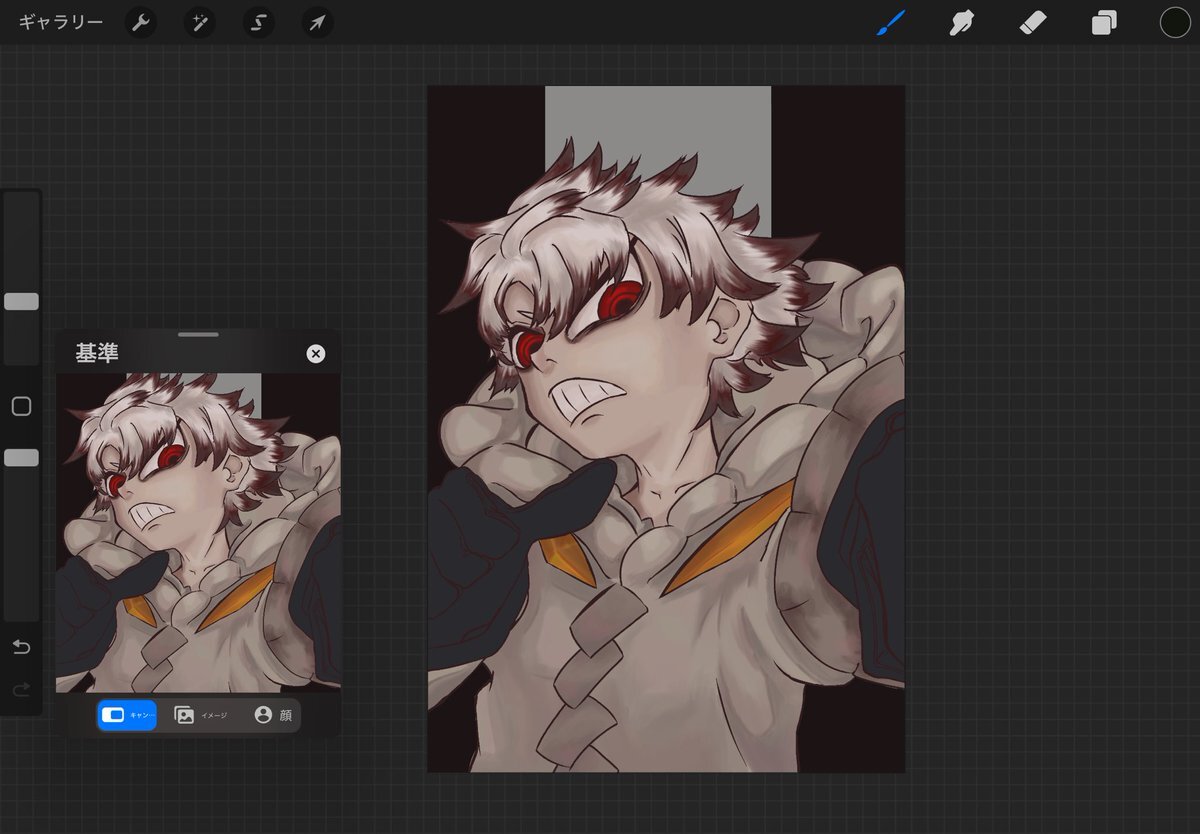
Task: Open the Adjustments magic wand menu
Action: 200,22
